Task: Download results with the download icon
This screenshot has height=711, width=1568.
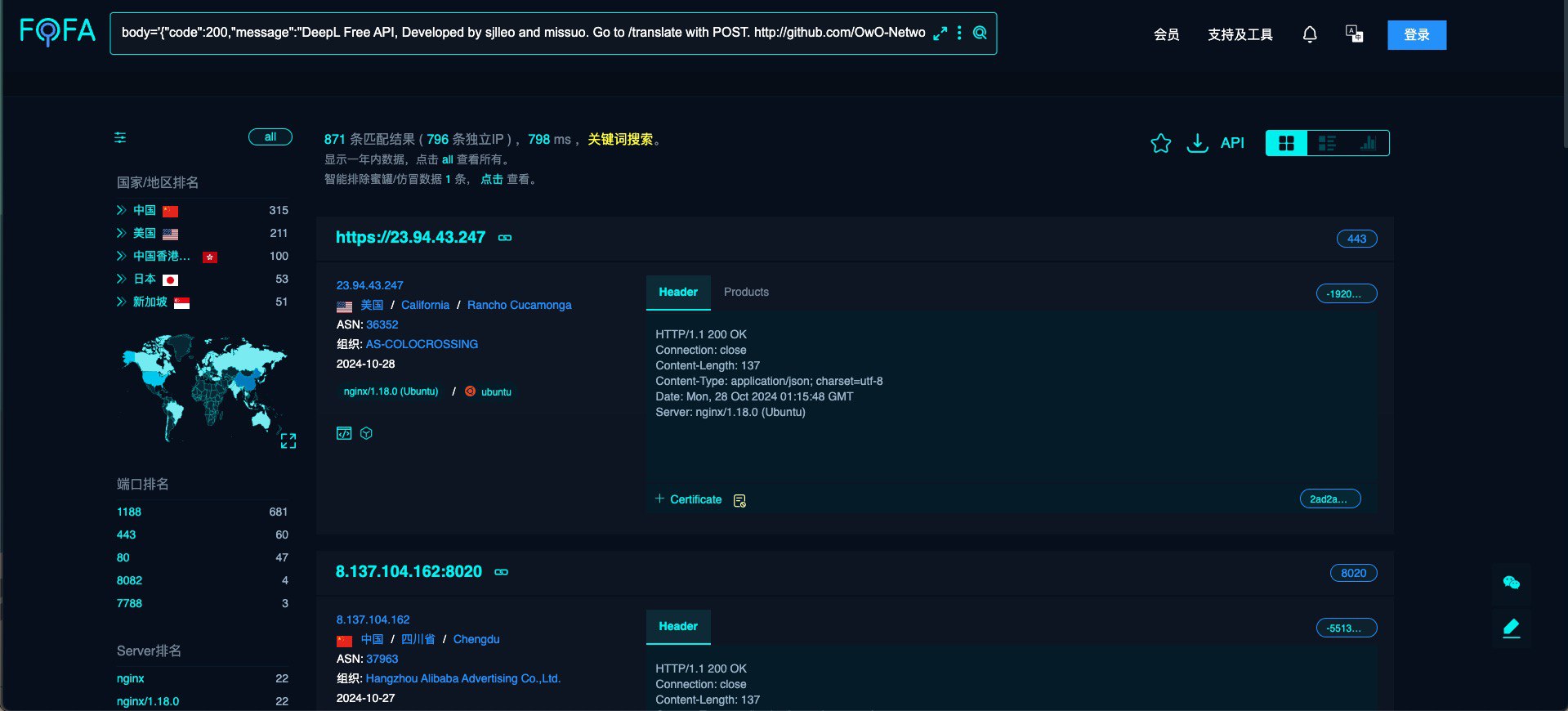Action: tap(1197, 143)
